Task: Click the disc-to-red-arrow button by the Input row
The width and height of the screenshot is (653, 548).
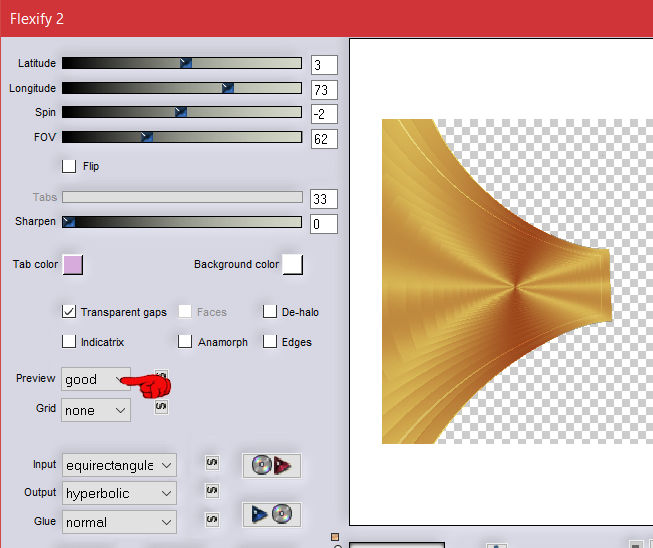Action: [x=272, y=465]
